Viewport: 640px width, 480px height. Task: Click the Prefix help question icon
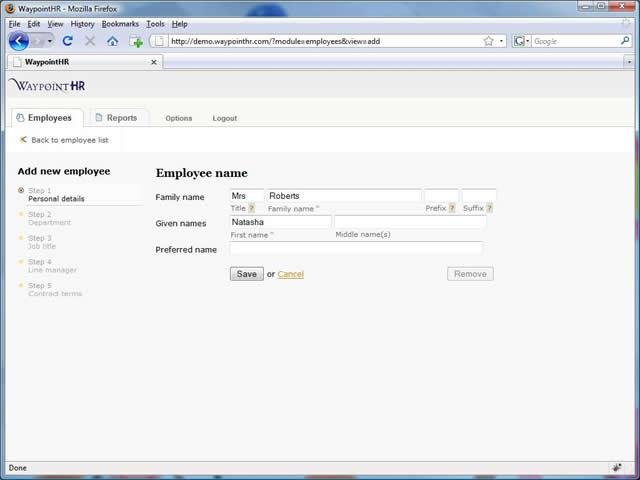(451, 208)
